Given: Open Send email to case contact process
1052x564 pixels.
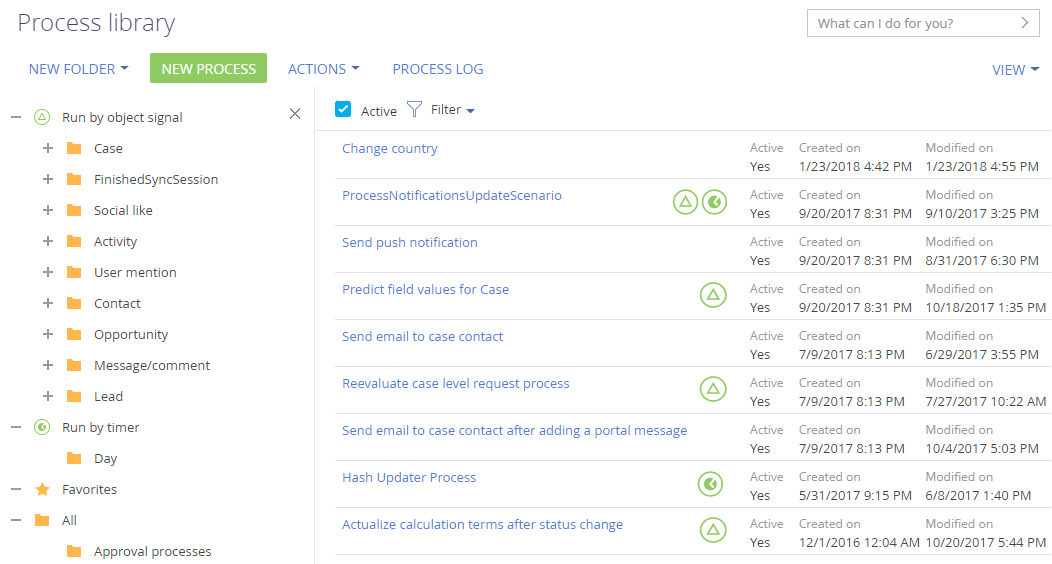Looking at the screenshot, I should (x=423, y=336).
